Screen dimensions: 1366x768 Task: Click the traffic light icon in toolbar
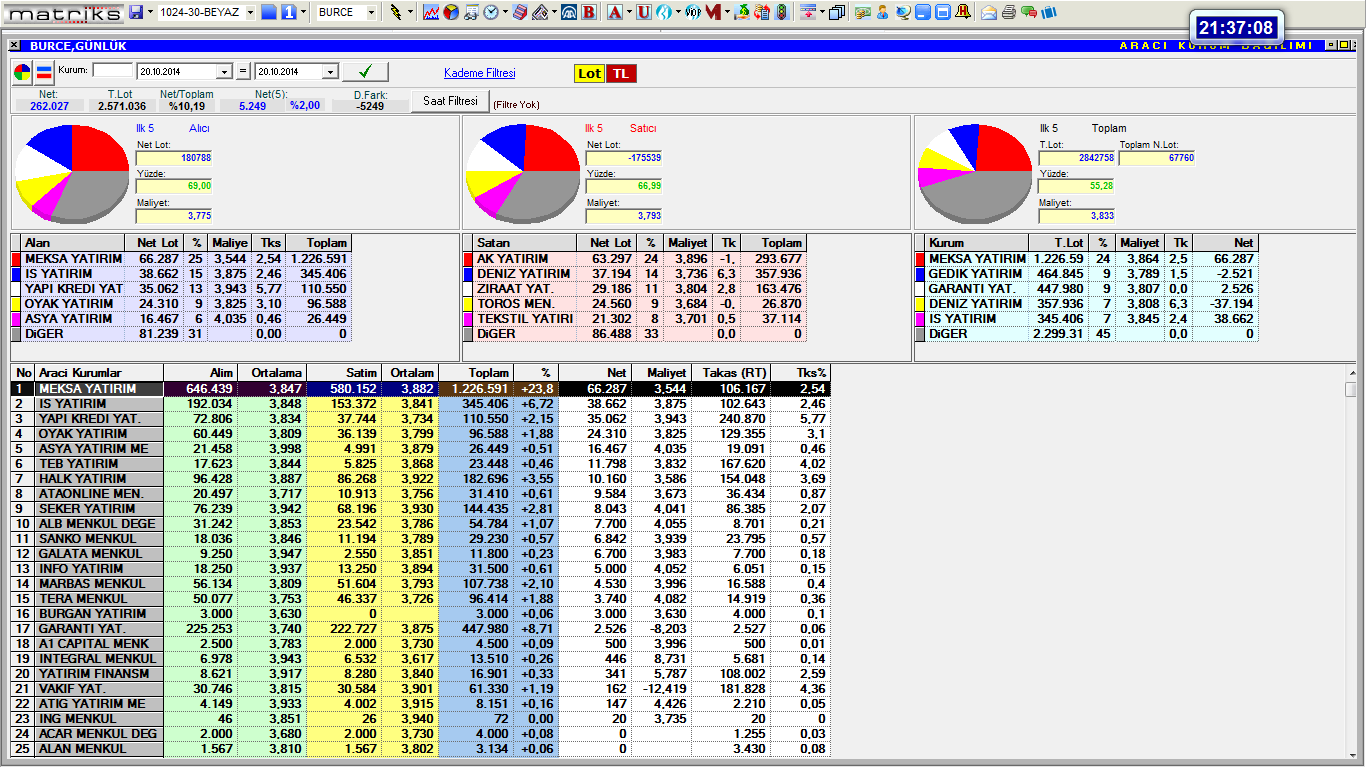[781, 13]
